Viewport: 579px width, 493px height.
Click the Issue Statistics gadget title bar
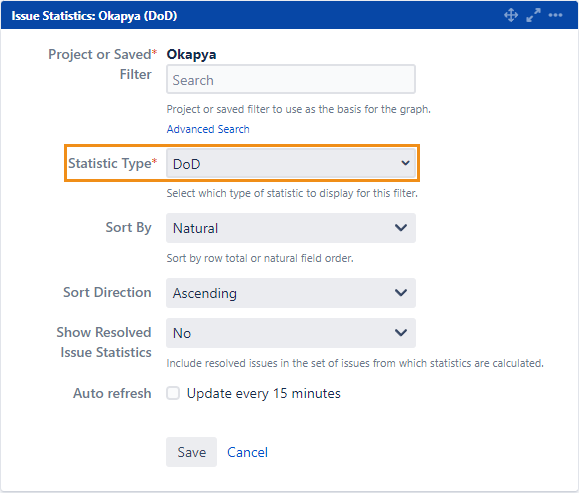tap(290, 16)
